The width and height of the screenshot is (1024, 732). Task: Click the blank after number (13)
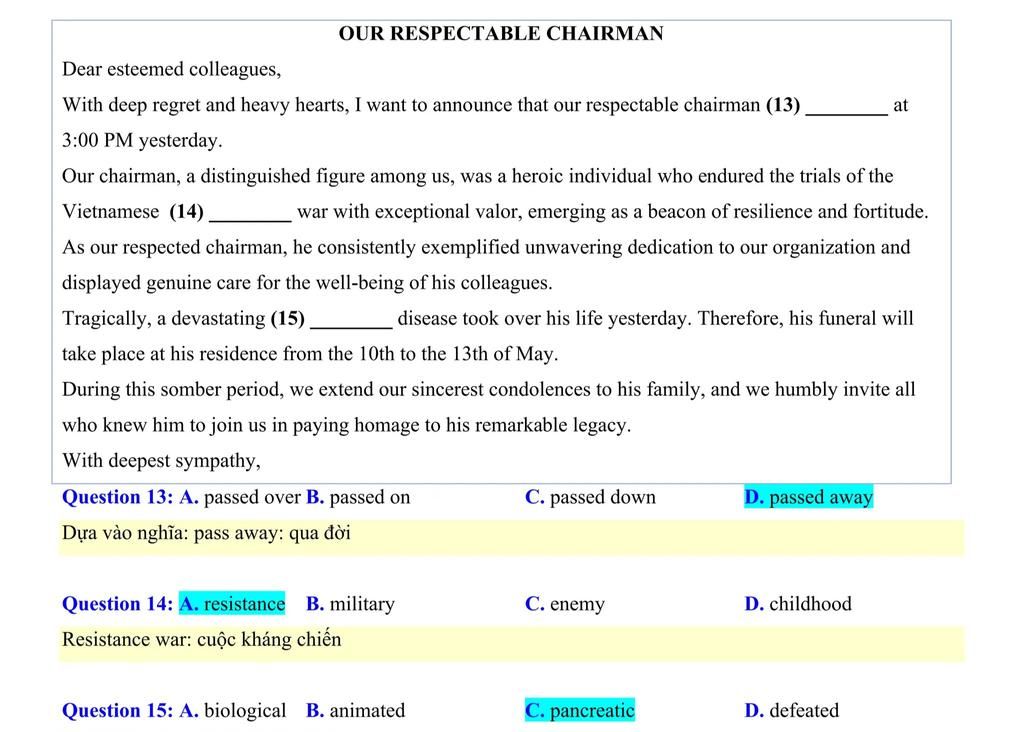coord(846,106)
